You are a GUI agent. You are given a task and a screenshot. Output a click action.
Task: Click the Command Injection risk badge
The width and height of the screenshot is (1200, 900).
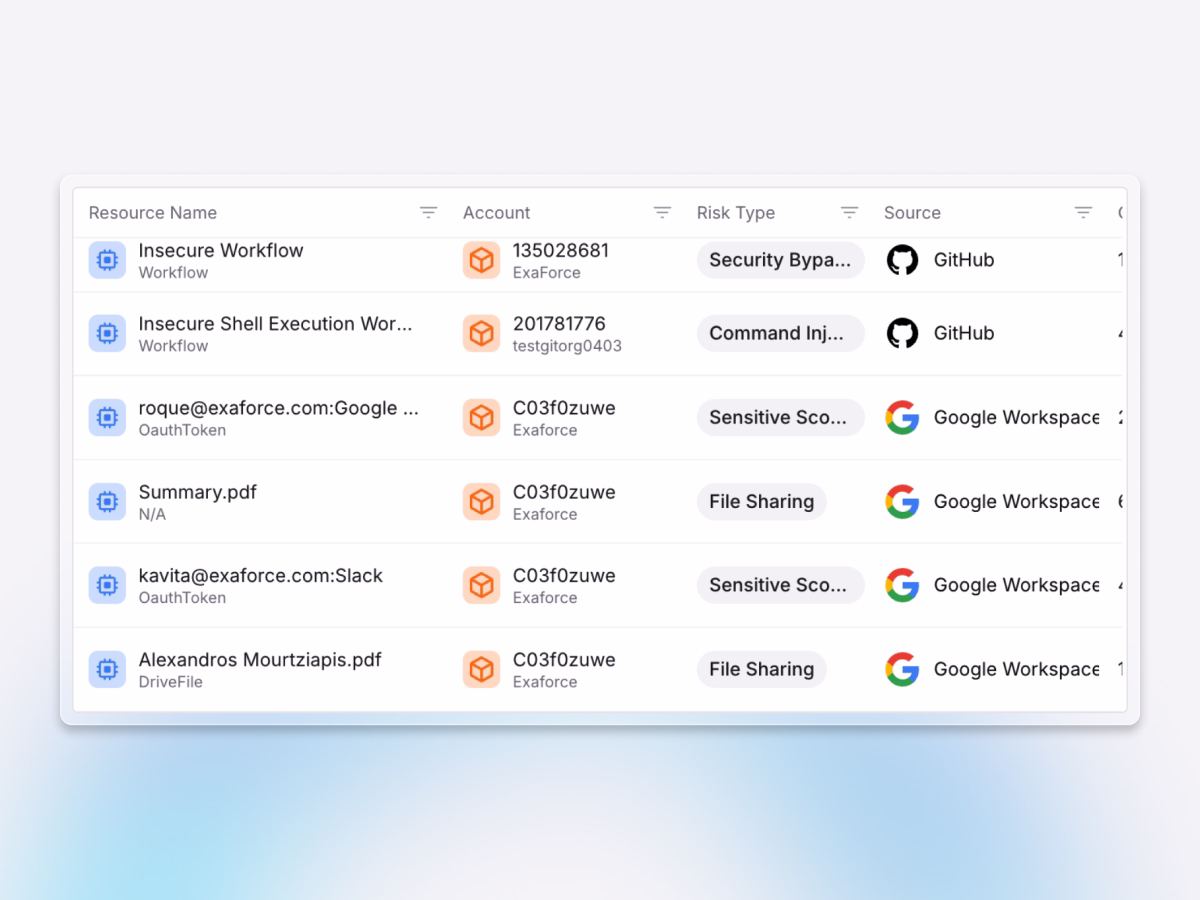coord(780,333)
